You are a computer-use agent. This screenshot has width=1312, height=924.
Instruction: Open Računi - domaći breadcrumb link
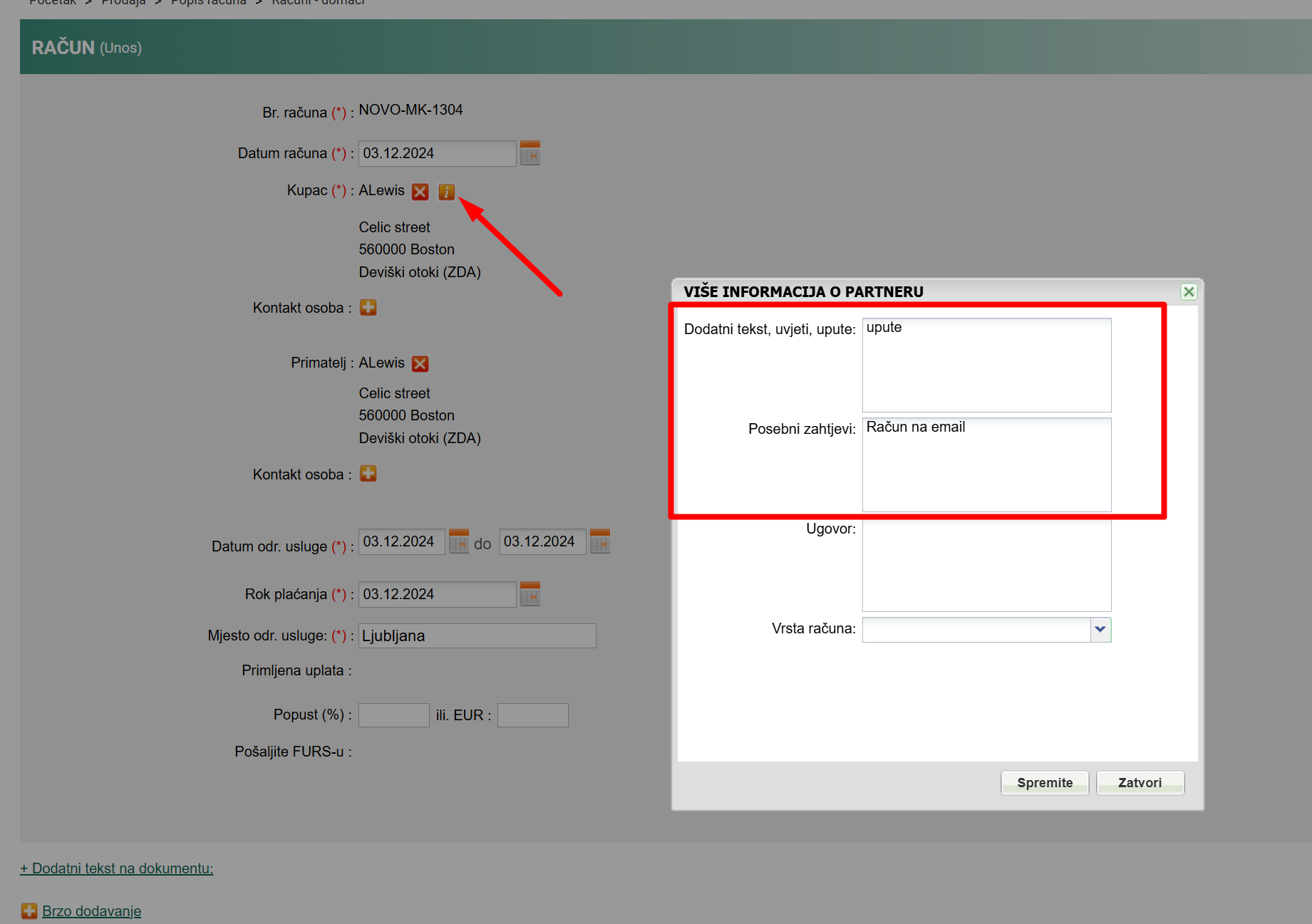tap(318, 2)
